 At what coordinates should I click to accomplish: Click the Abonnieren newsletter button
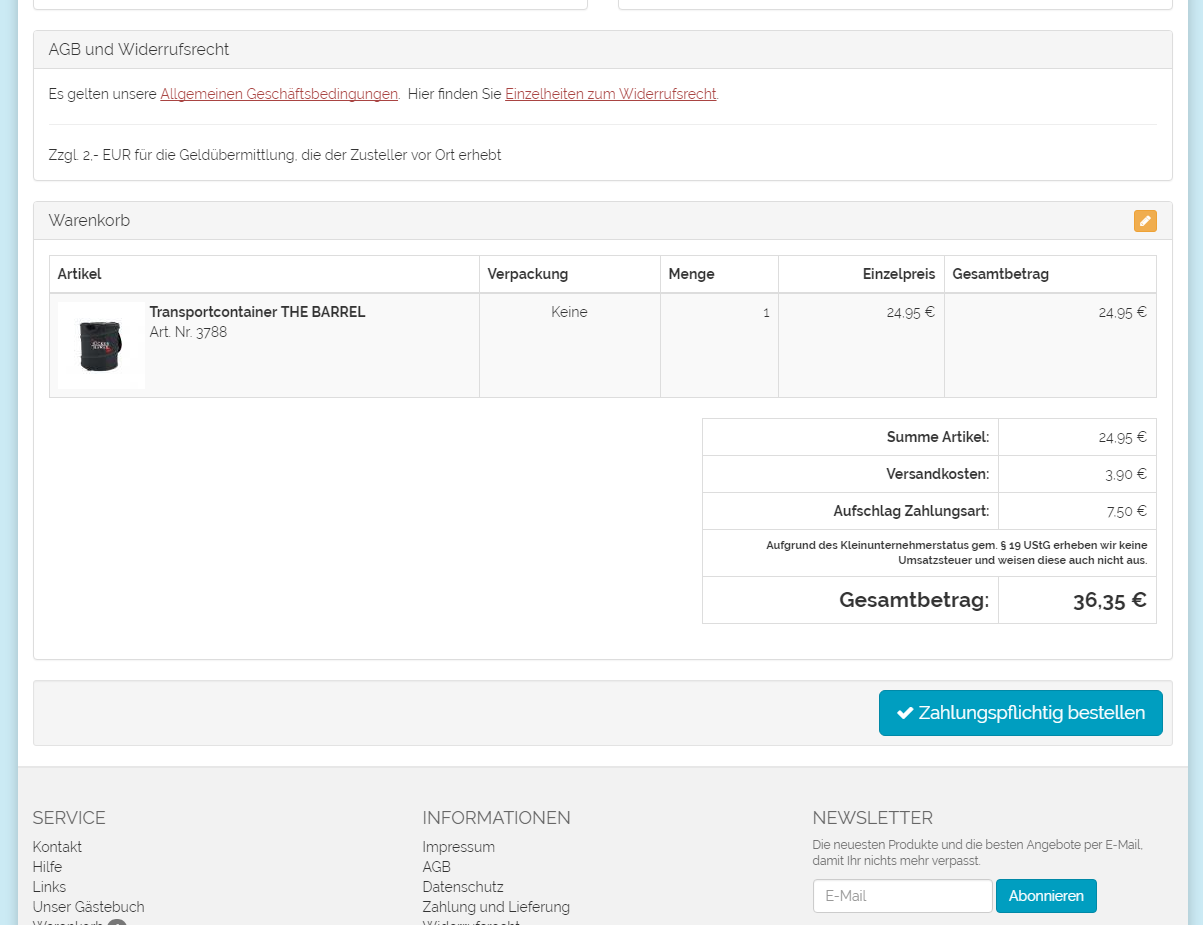(x=1046, y=896)
